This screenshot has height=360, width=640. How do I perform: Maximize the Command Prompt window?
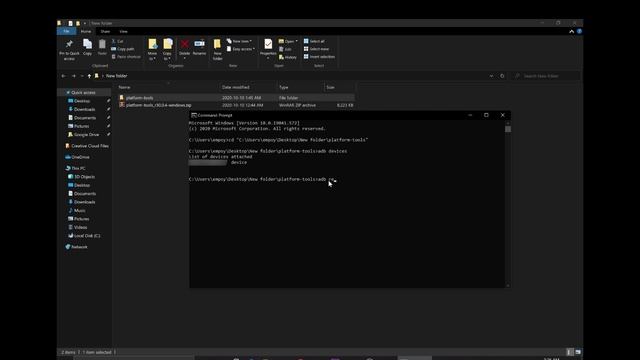(486, 116)
